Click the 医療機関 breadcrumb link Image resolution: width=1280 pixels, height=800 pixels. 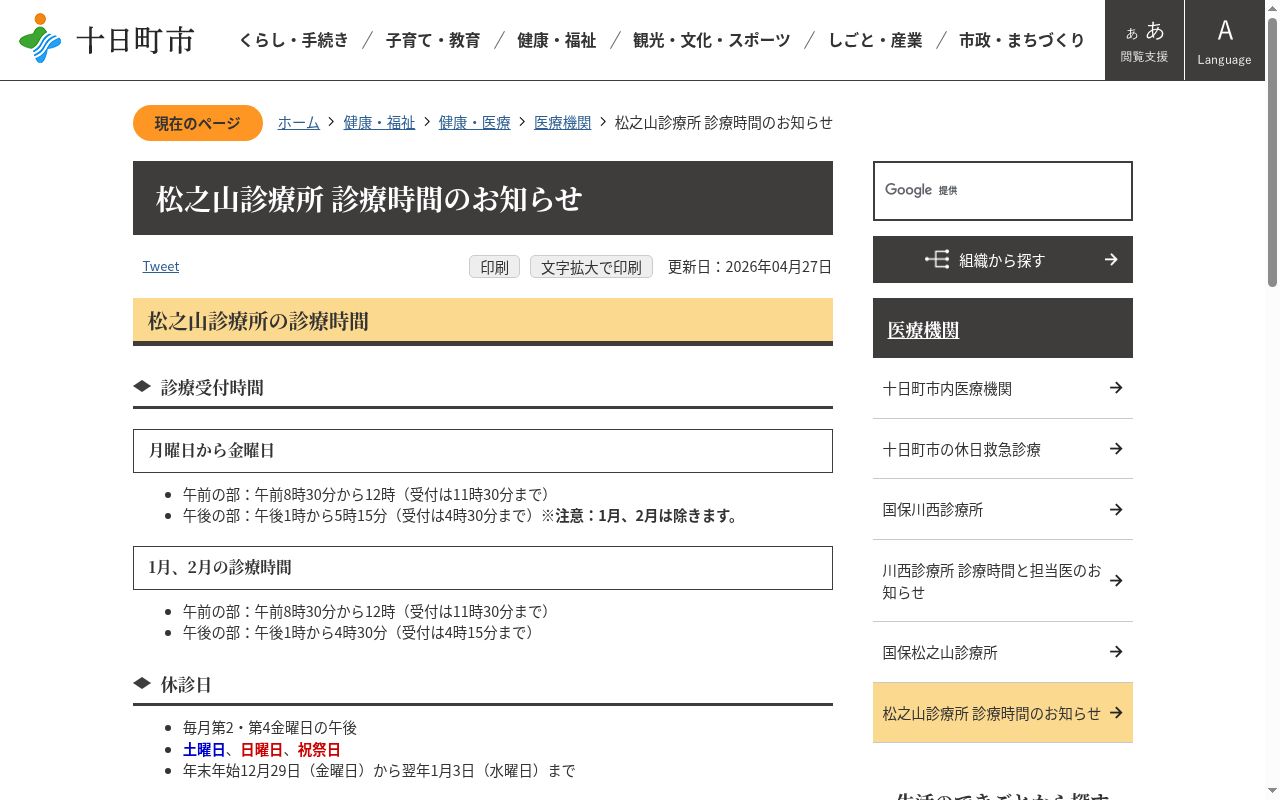point(562,122)
